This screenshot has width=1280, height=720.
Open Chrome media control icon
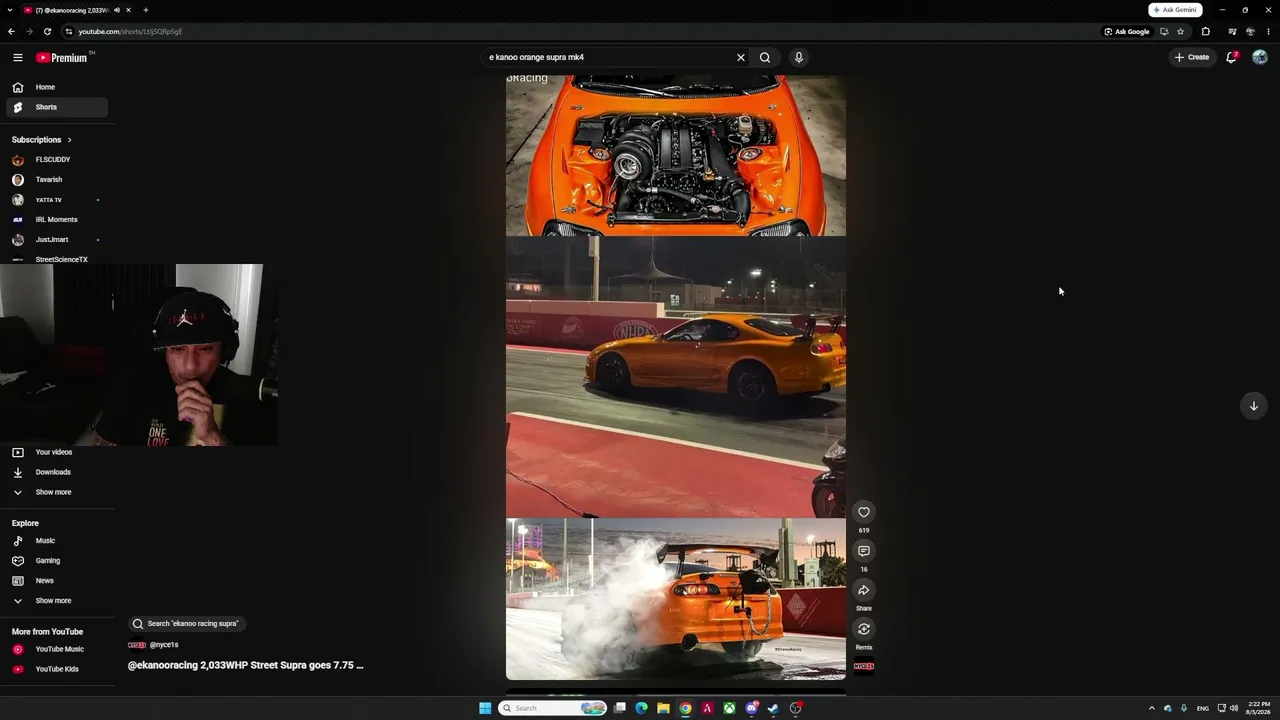[x=1232, y=31]
